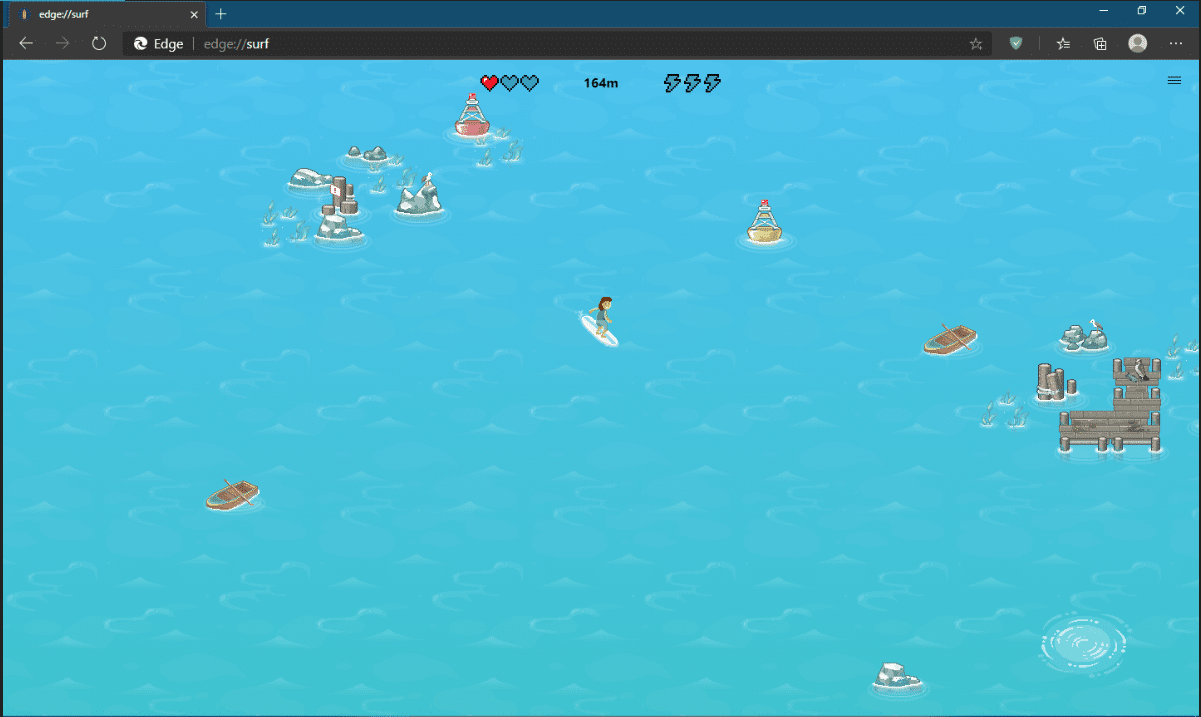Select the edge://surf tab
This screenshot has width=1201, height=717.
(100, 14)
